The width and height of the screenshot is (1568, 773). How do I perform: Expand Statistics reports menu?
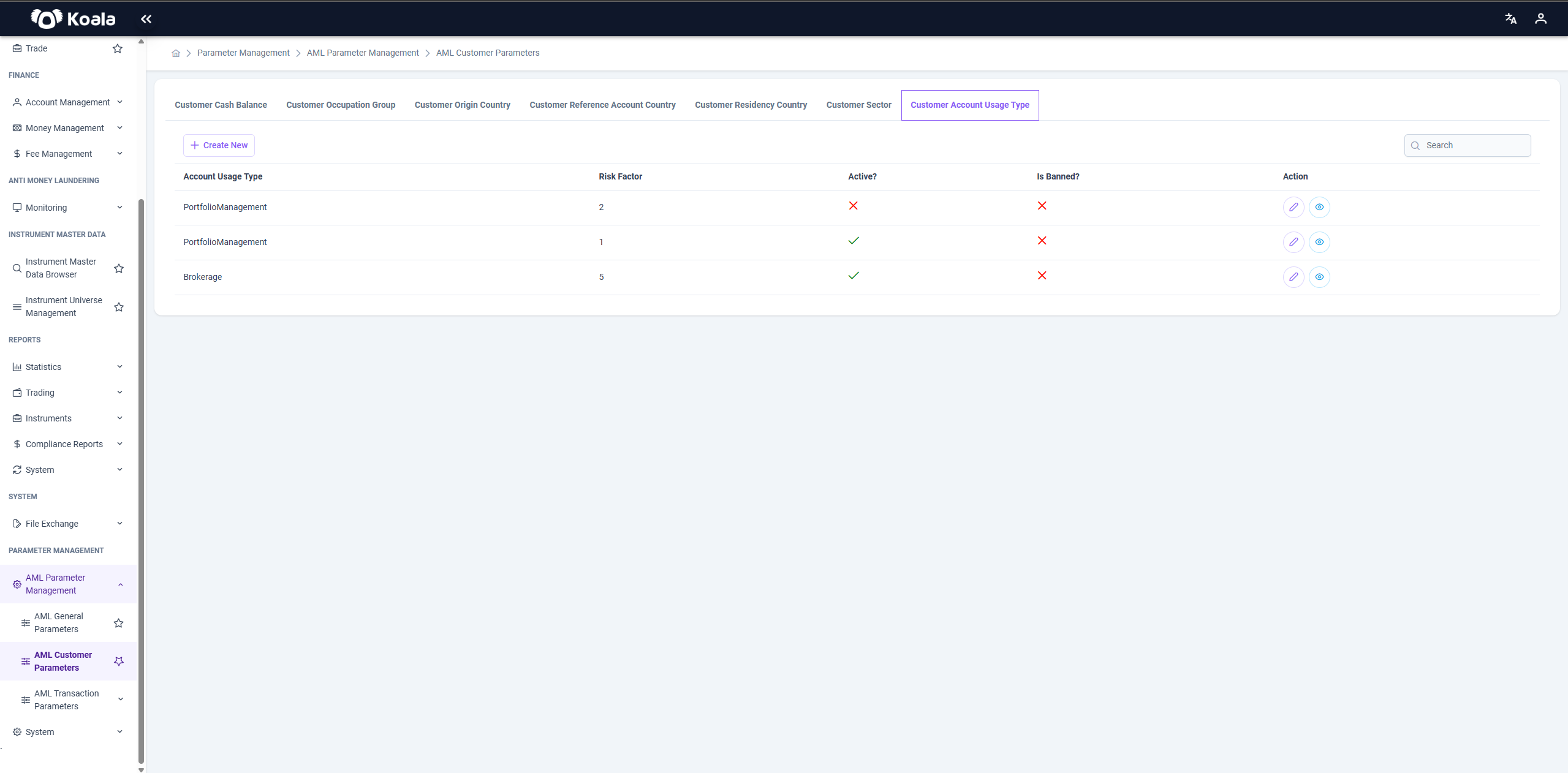coord(67,367)
